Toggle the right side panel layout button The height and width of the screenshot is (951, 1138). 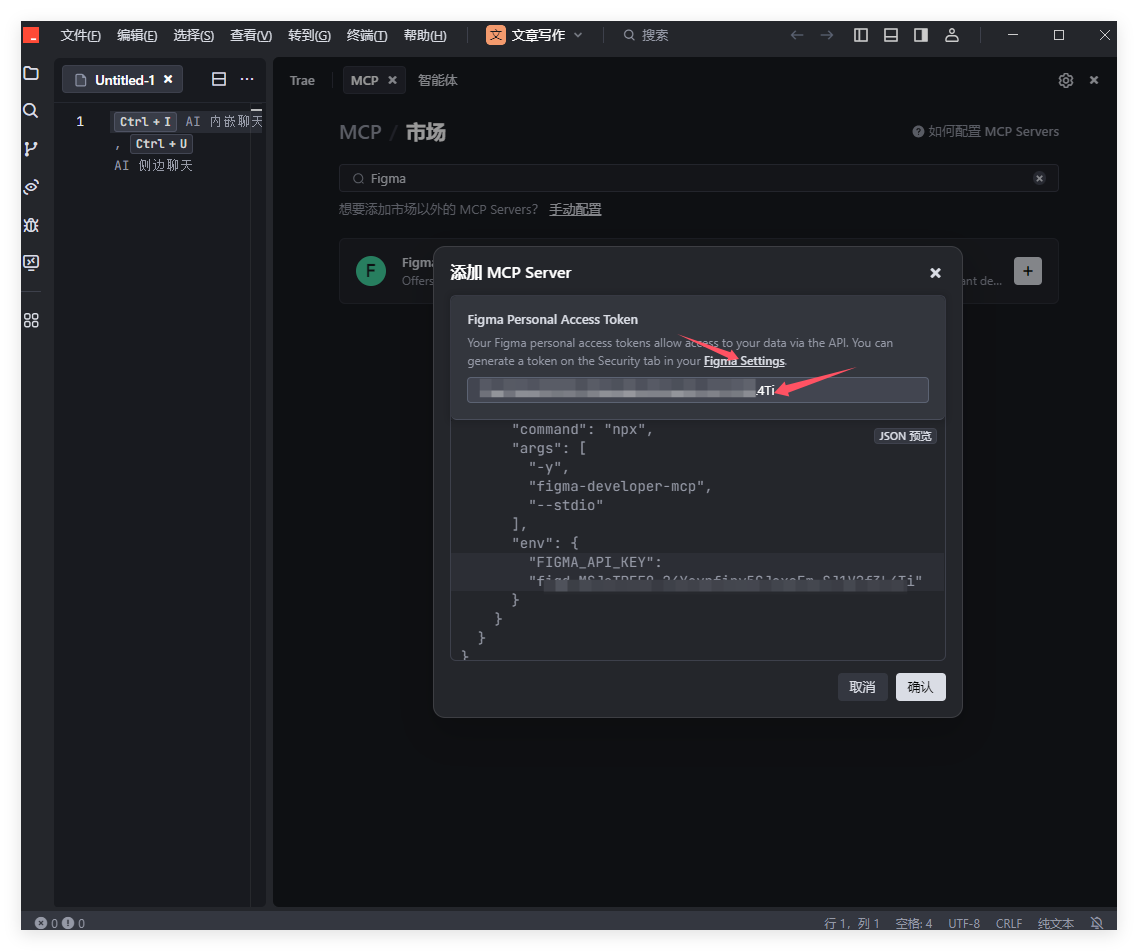click(x=921, y=35)
